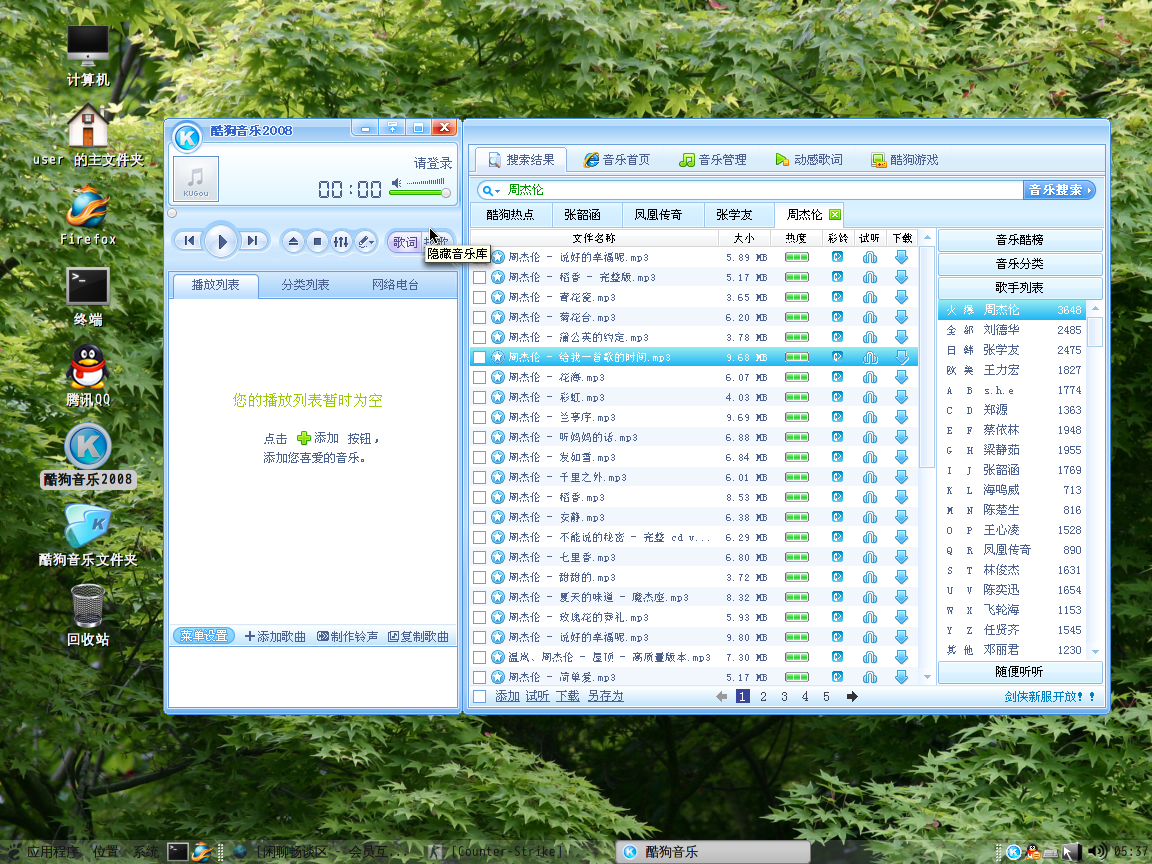Go to the next results page arrow
The height and width of the screenshot is (864, 1152).
[852, 696]
